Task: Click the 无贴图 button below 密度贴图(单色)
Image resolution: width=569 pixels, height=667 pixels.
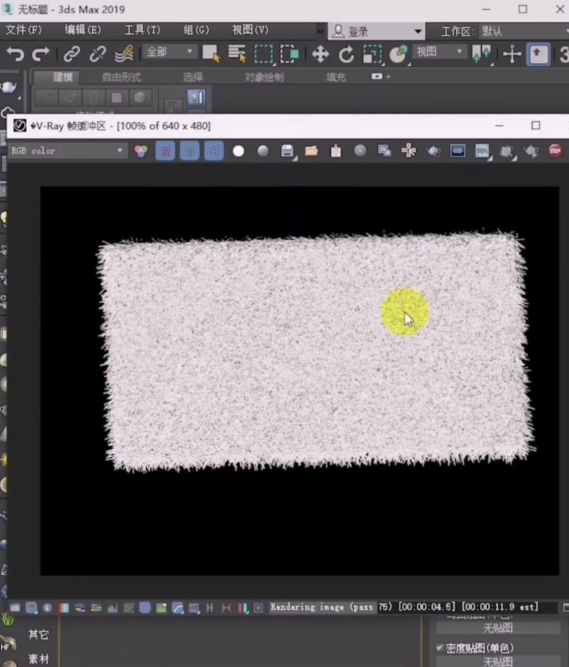Action: pos(498,661)
